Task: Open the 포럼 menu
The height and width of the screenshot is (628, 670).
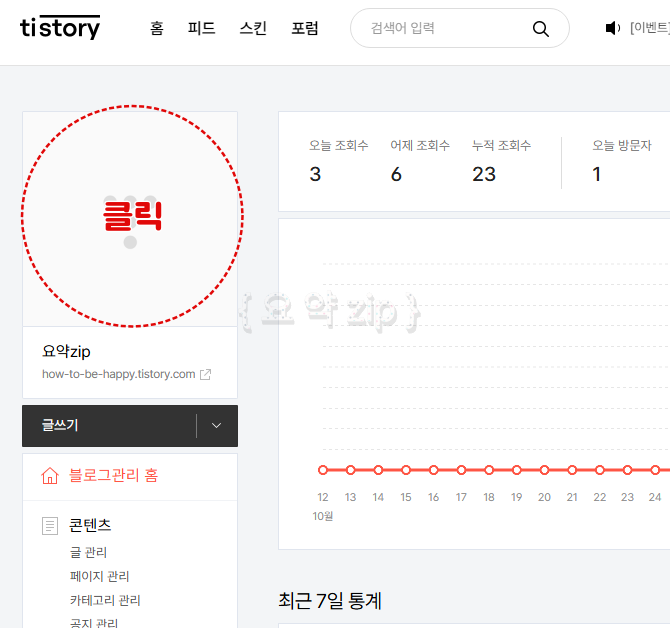Action: (x=305, y=28)
